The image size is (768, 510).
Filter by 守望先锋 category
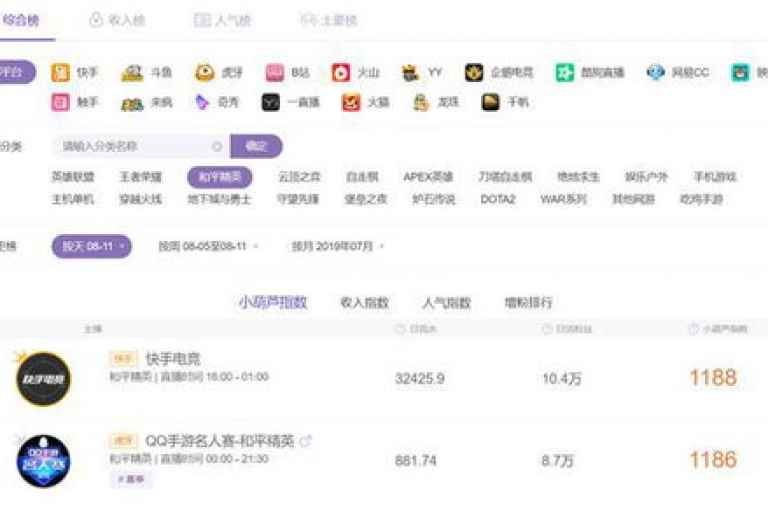[x=298, y=199]
